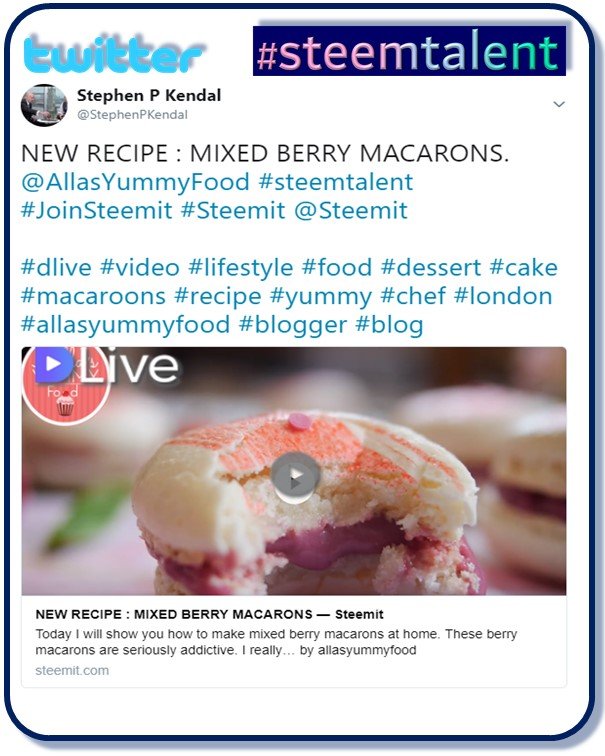Open the #blogger hashtag
The width and height of the screenshot is (605, 756).
click(293, 325)
